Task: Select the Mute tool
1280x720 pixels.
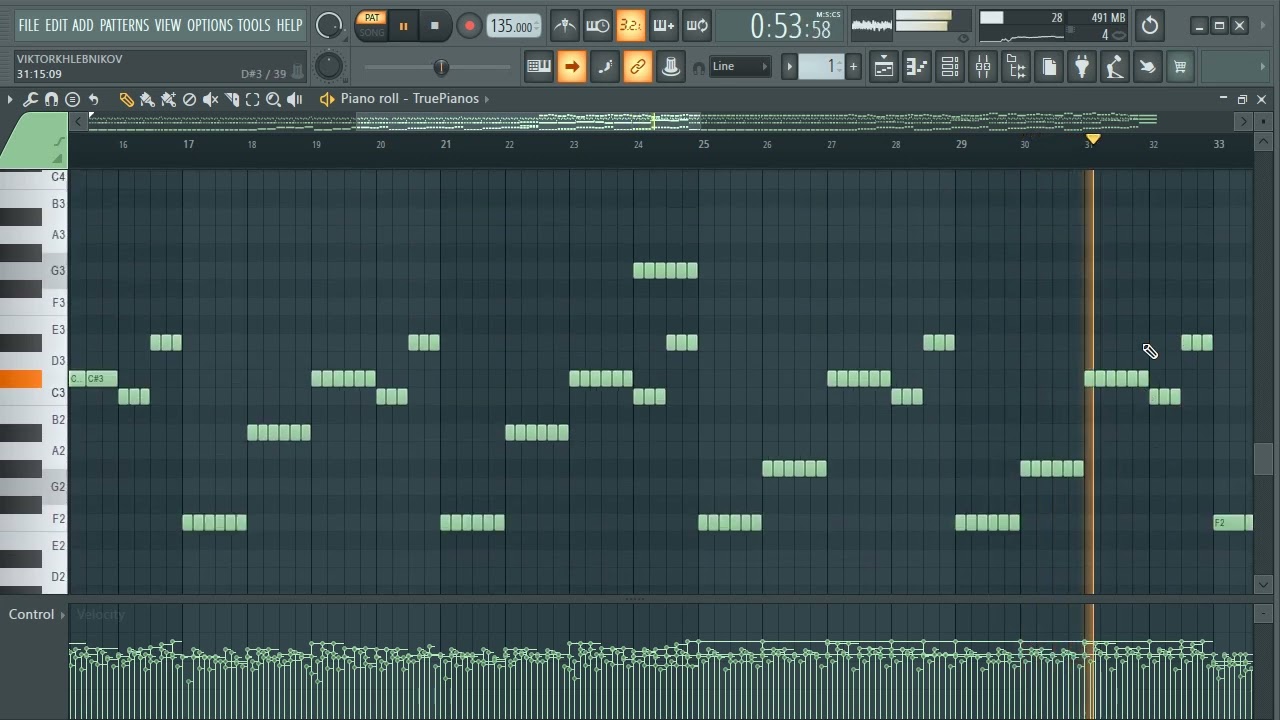Action: pyautogui.click(x=211, y=99)
